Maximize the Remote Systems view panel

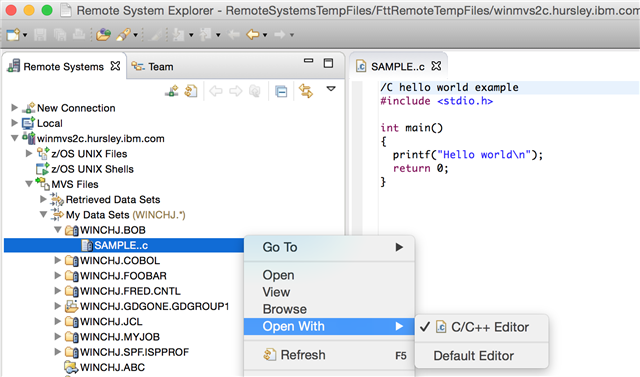[x=328, y=63]
